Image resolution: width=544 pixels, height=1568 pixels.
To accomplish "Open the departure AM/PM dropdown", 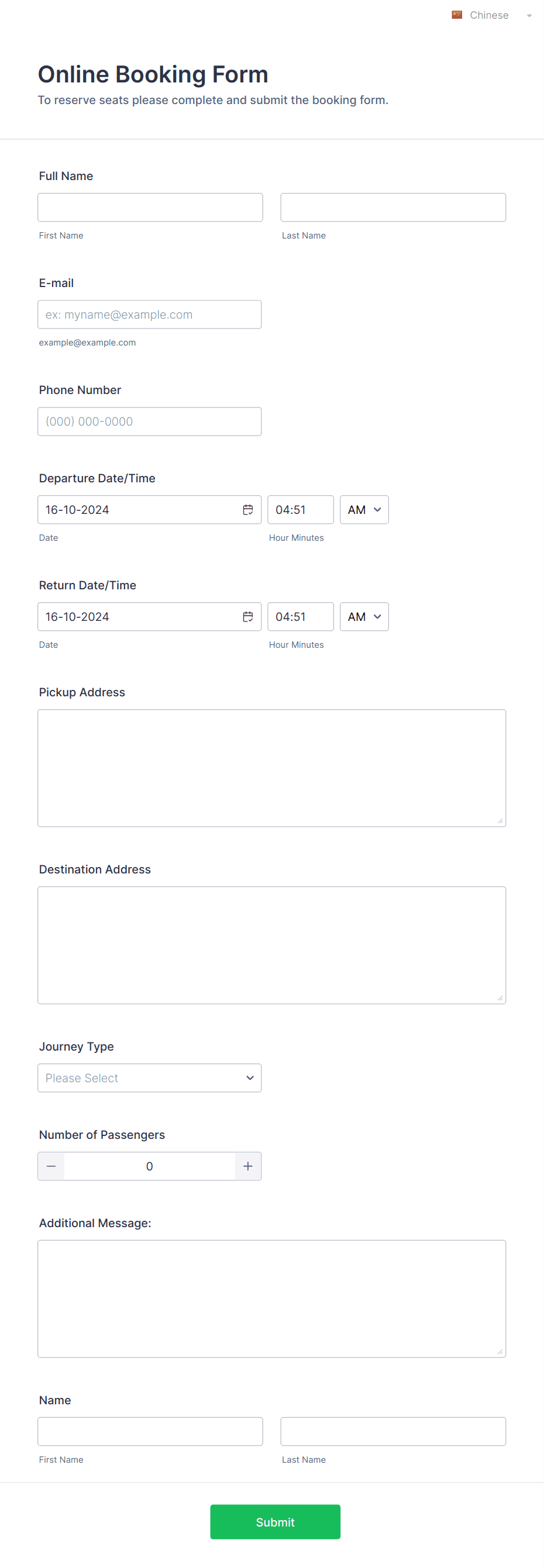I will (364, 509).
